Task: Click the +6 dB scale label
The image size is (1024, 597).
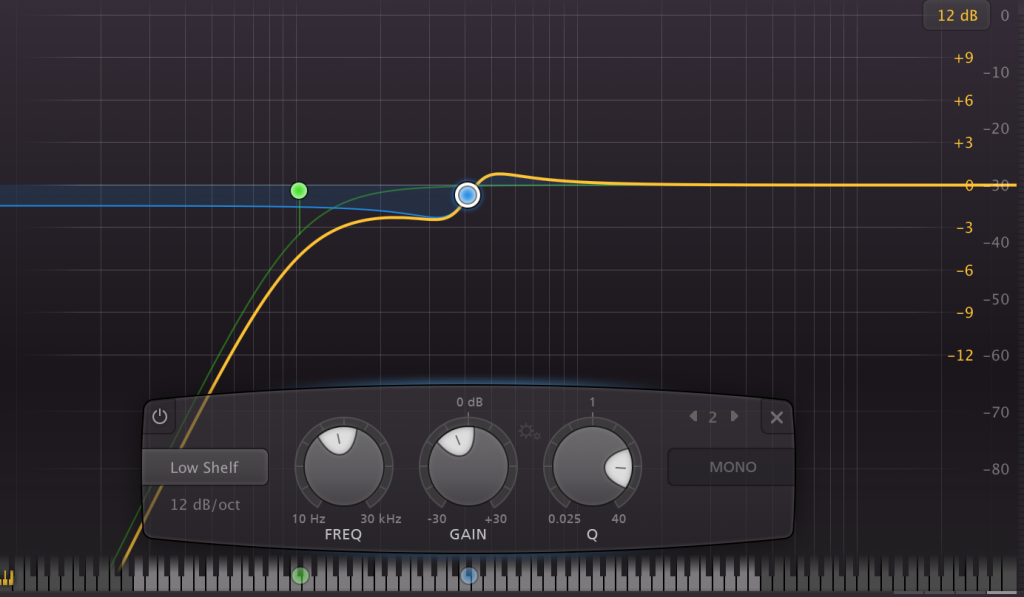Action: pyautogui.click(x=963, y=101)
